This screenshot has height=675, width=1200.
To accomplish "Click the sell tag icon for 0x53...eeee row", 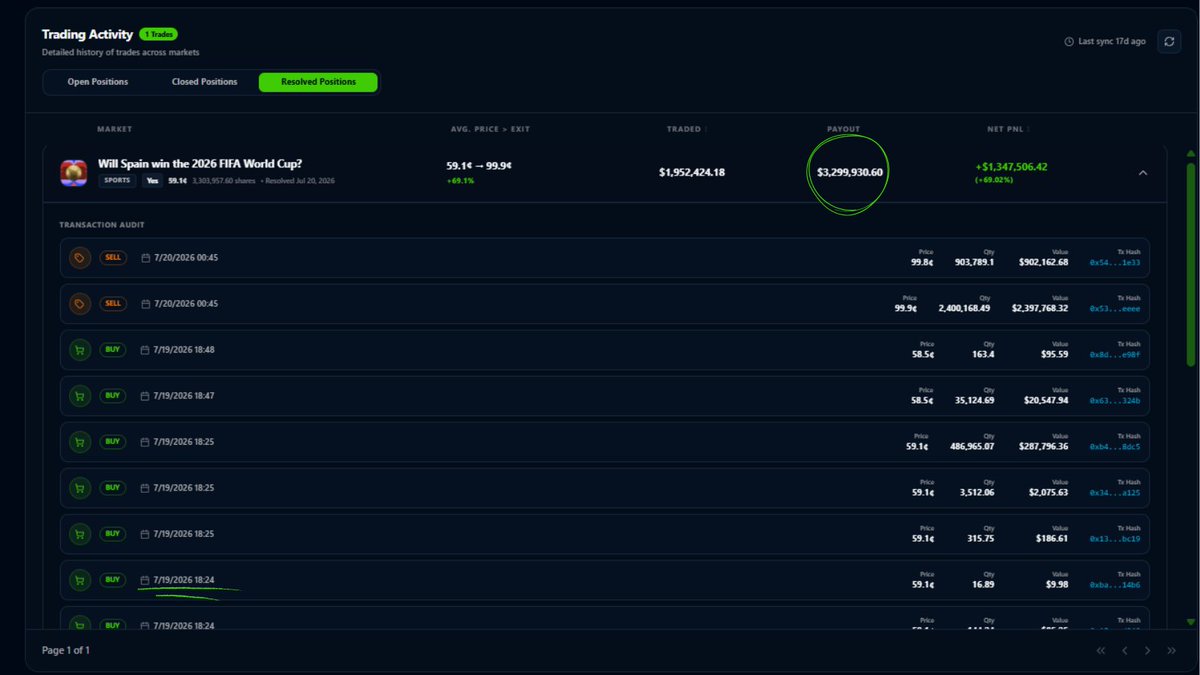I will pyautogui.click(x=80, y=304).
